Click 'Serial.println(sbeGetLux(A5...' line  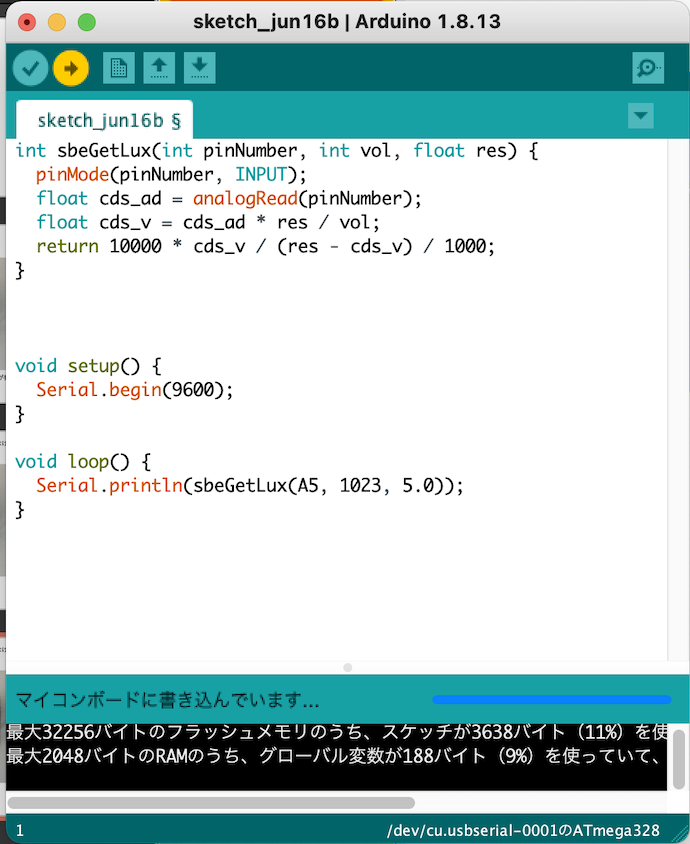tap(249, 486)
